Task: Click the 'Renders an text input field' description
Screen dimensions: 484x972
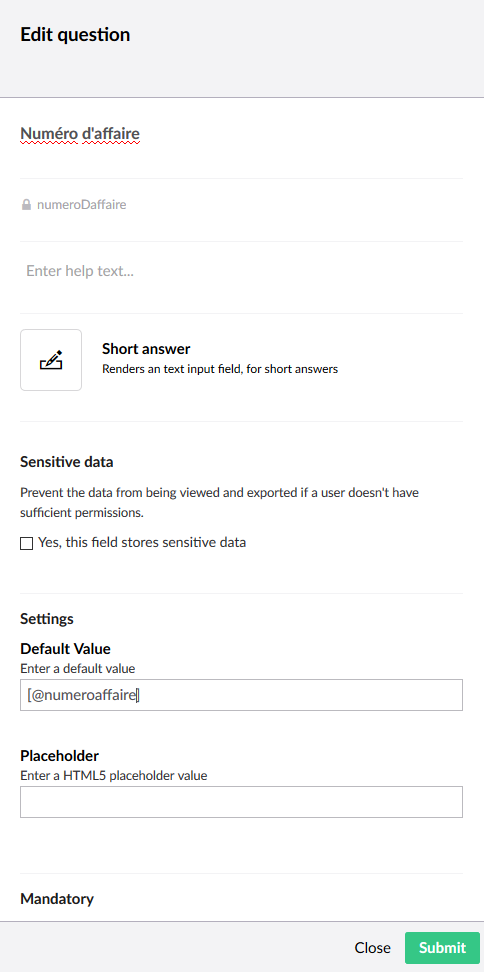Action: point(220,369)
